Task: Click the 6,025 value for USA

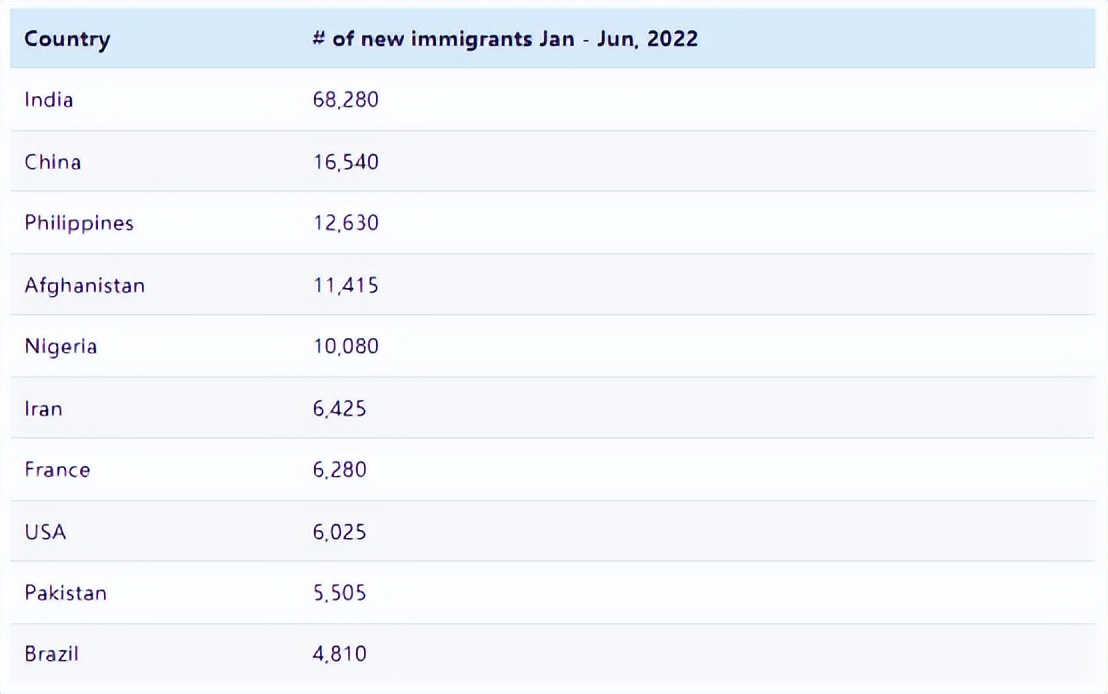Action: [x=339, y=532]
